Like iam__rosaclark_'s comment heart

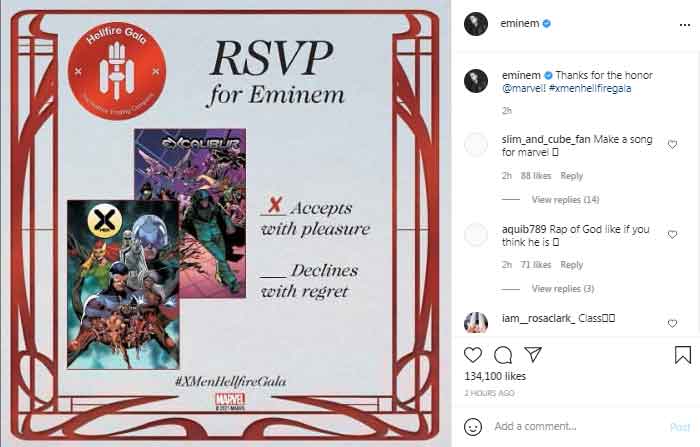(x=672, y=323)
